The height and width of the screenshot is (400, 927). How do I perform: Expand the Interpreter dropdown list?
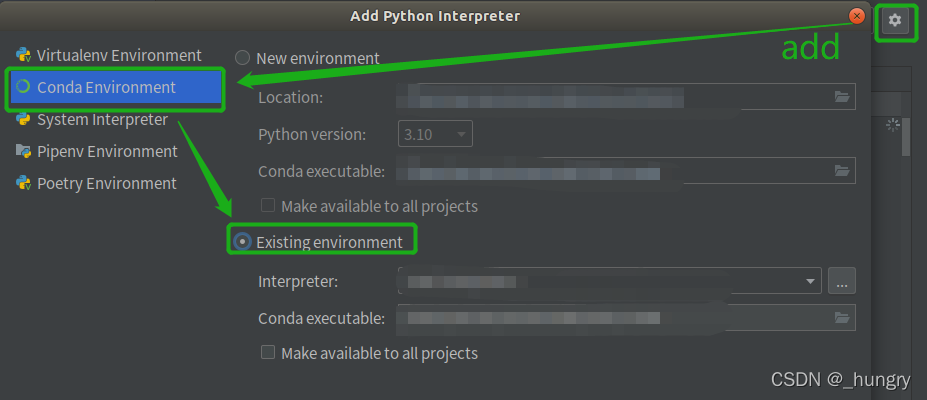click(x=811, y=281)
